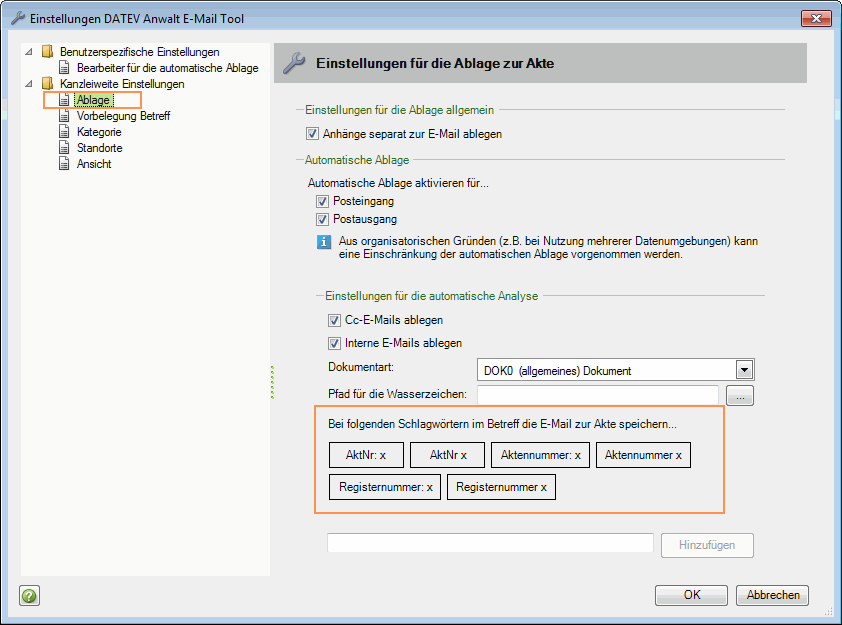The width and height of the screenshot is (842, 625).
Task: Click the document icon beside Standorte
Action: (x=64, y=148)
